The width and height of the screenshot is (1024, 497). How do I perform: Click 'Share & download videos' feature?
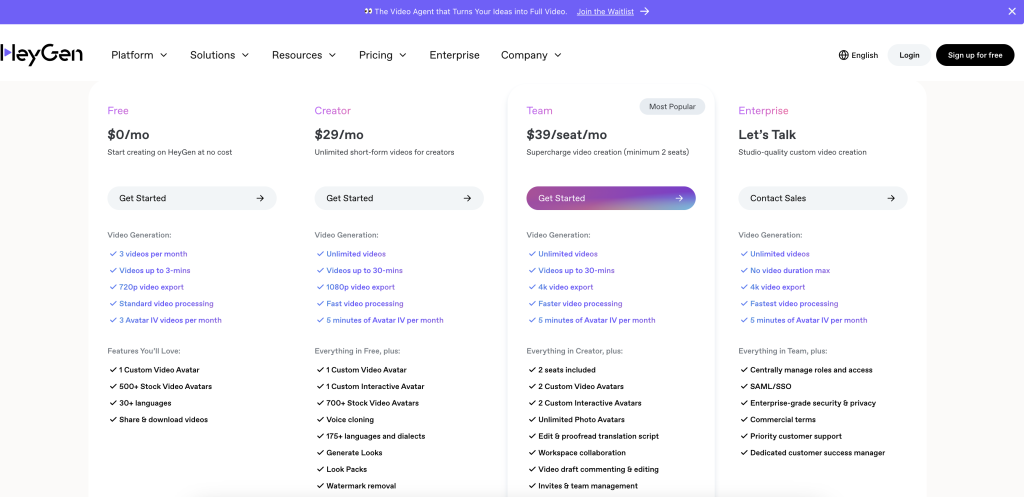tap(163, 420)
